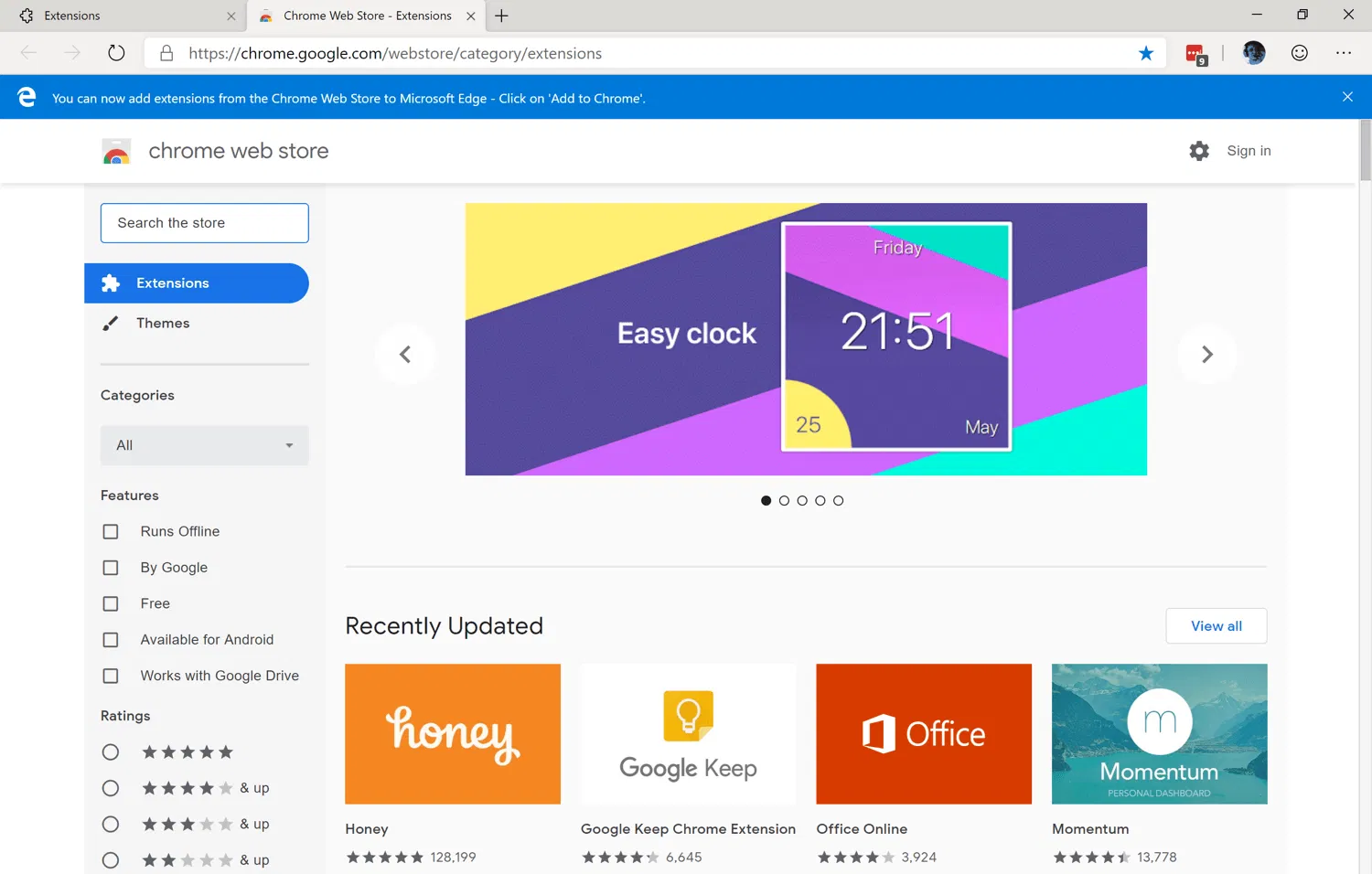Select the second carousel indicator dot
This screenshot has height=874, width=1372.
click(x=784, y=500)
